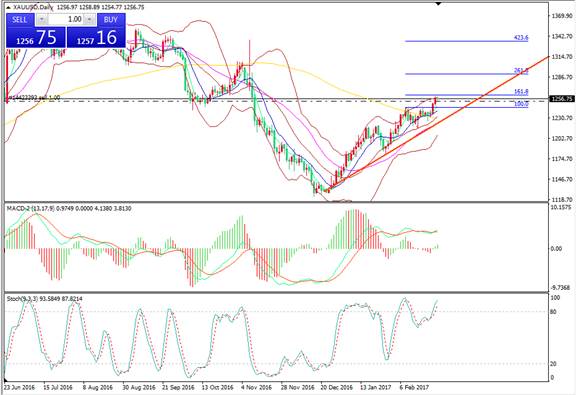The image size is (576, 395).
Task: Click the 4 Nov 2016 date label
Action: tap(256, 388)
